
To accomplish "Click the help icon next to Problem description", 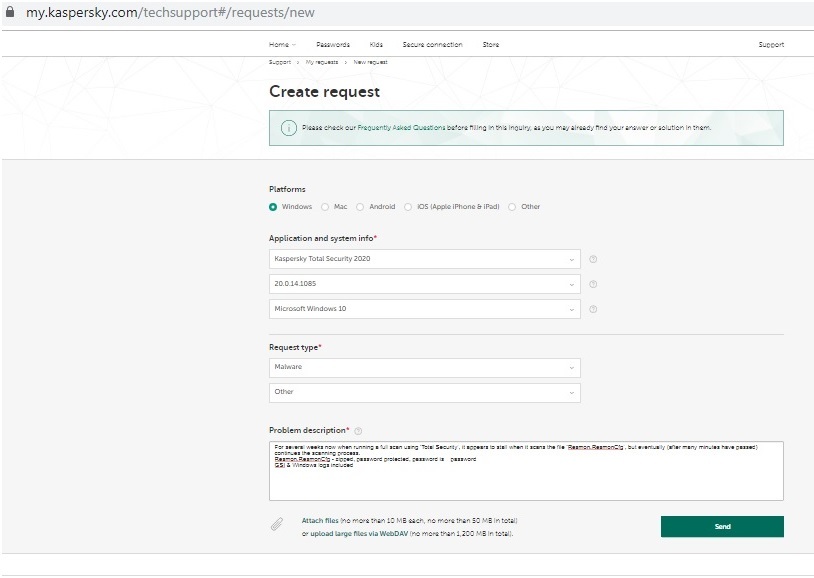I will (358, 430).
